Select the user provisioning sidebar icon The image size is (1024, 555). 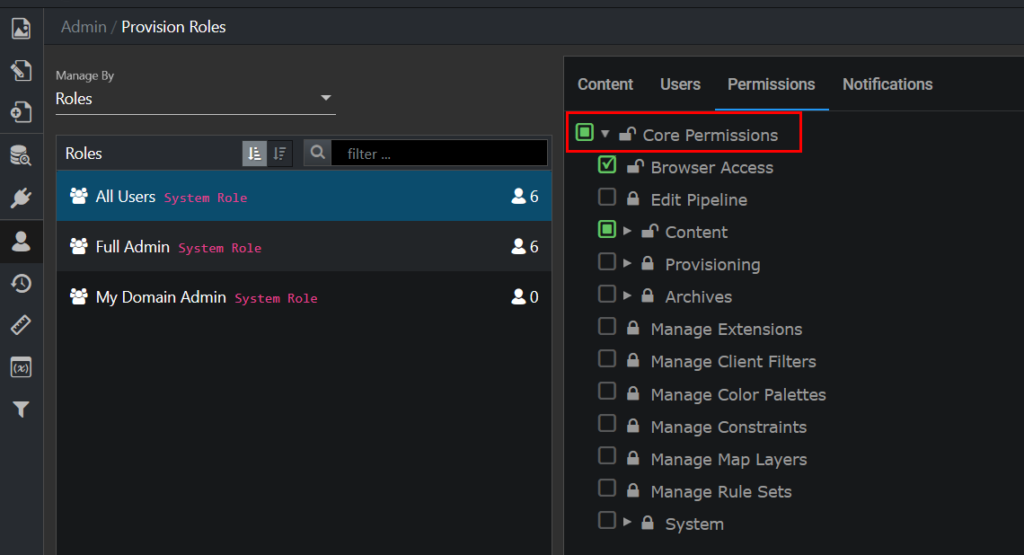pos(21,242)
